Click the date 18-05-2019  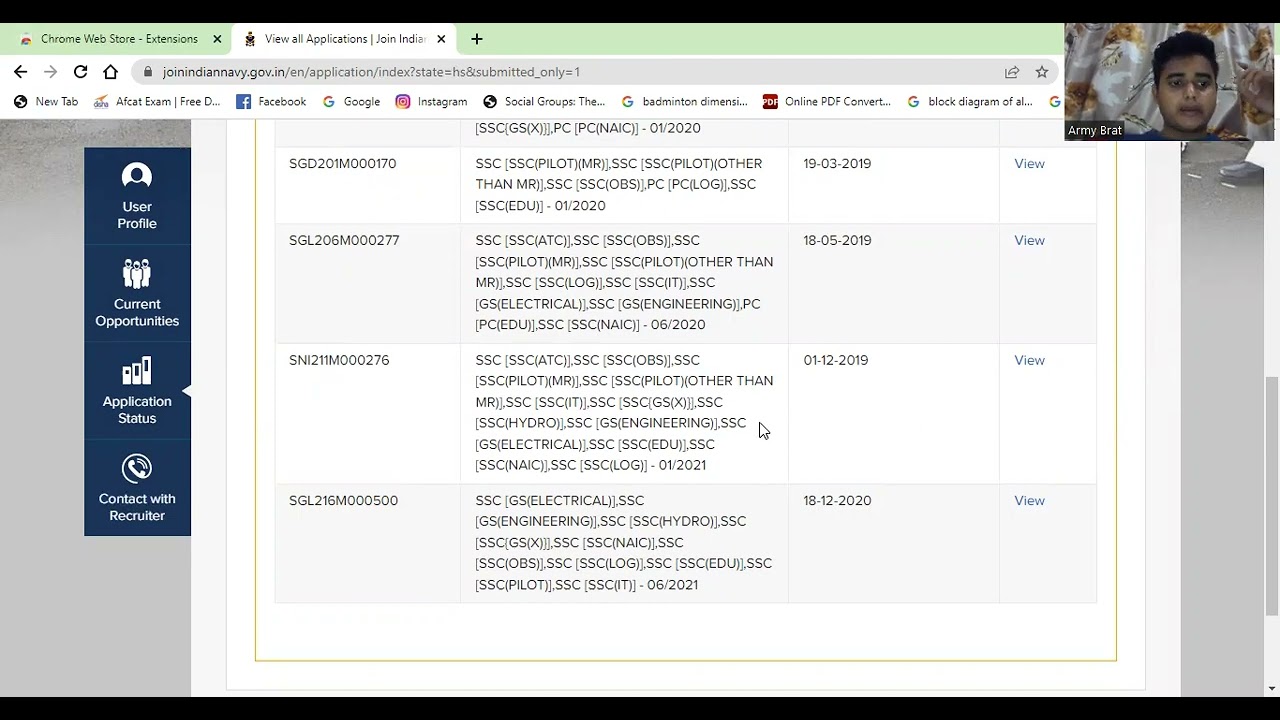[837, 240]
